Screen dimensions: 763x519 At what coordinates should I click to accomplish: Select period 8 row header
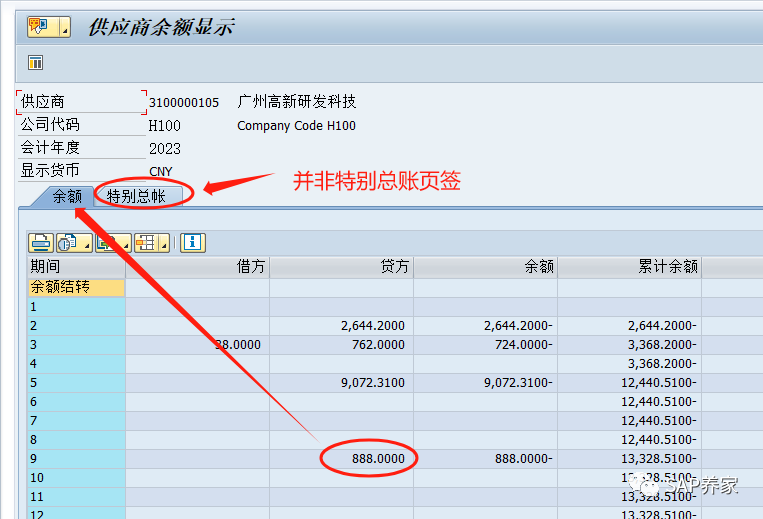(76, 440)
